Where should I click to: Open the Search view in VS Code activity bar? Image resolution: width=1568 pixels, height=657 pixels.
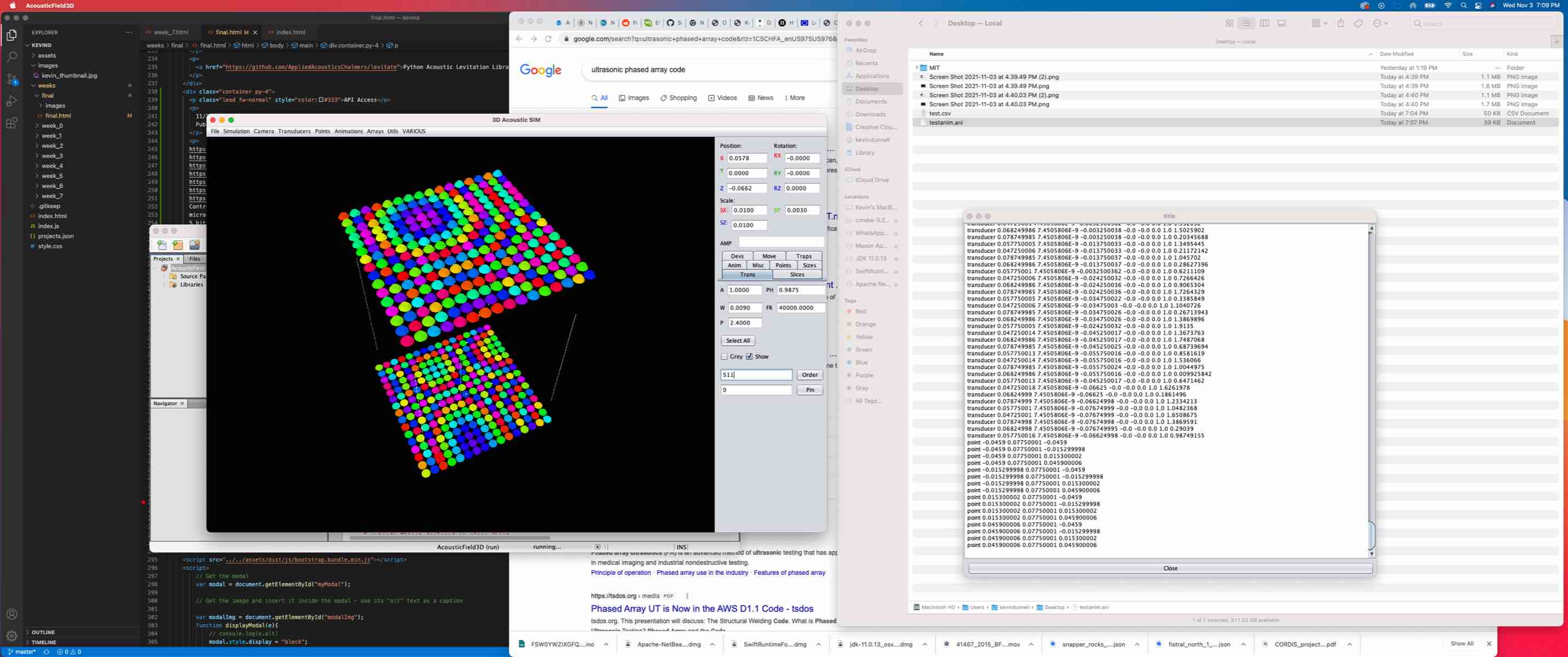(11, 56)
